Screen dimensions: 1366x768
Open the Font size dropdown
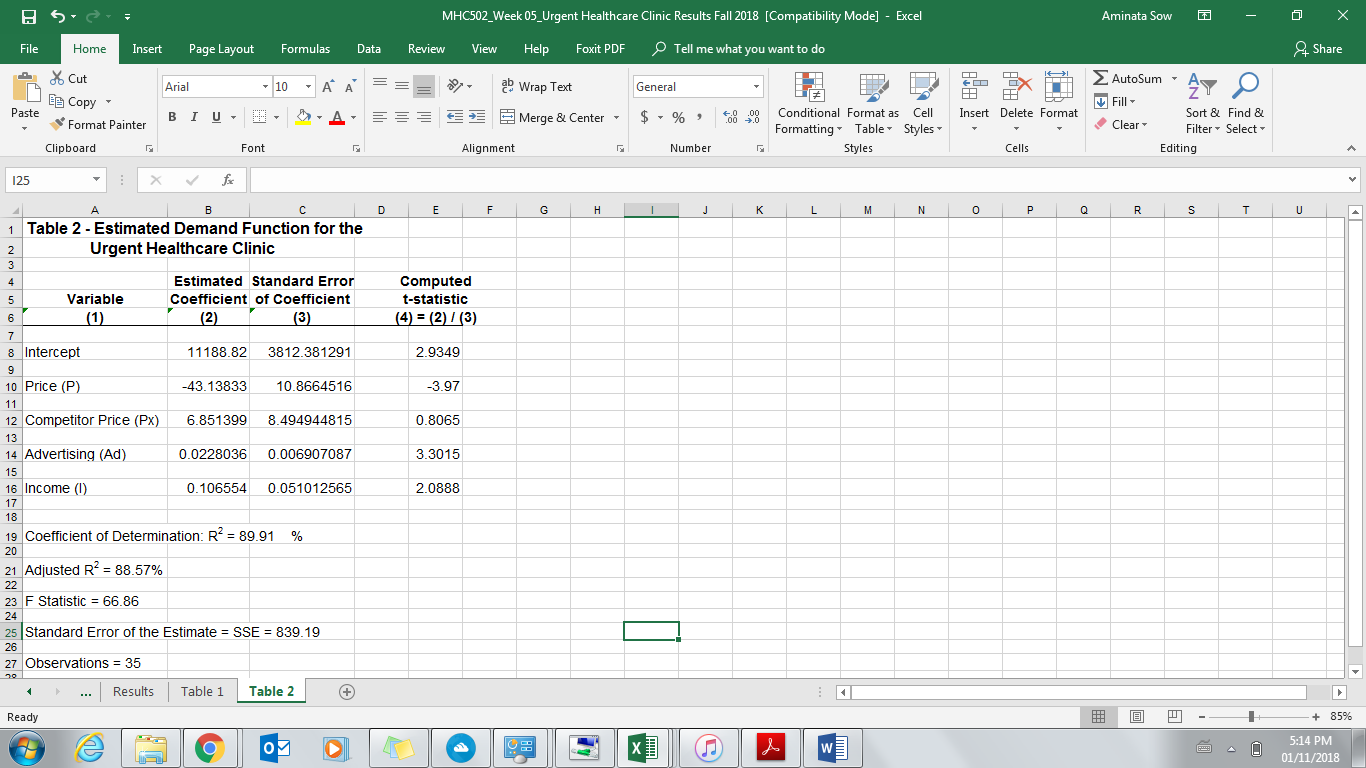click(309, 87)
